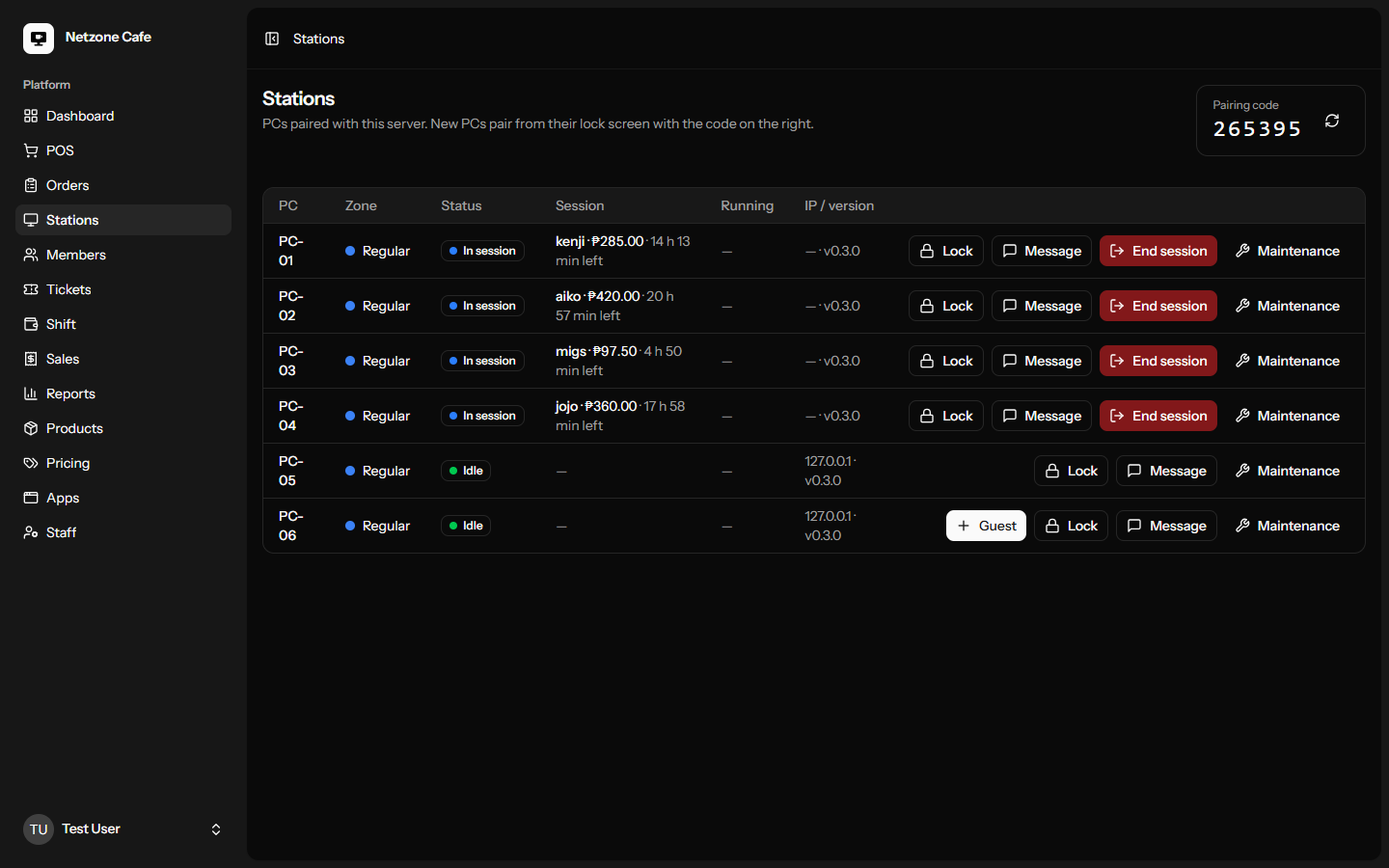Click the Status column header

coord(461,205)
